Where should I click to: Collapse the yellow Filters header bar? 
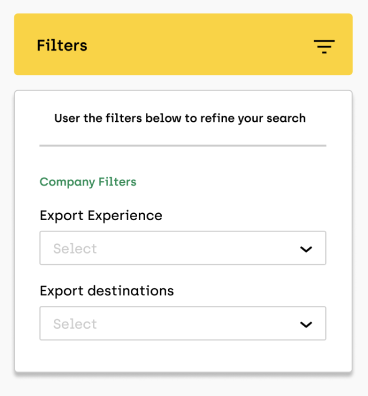click(x=183, y=44)
